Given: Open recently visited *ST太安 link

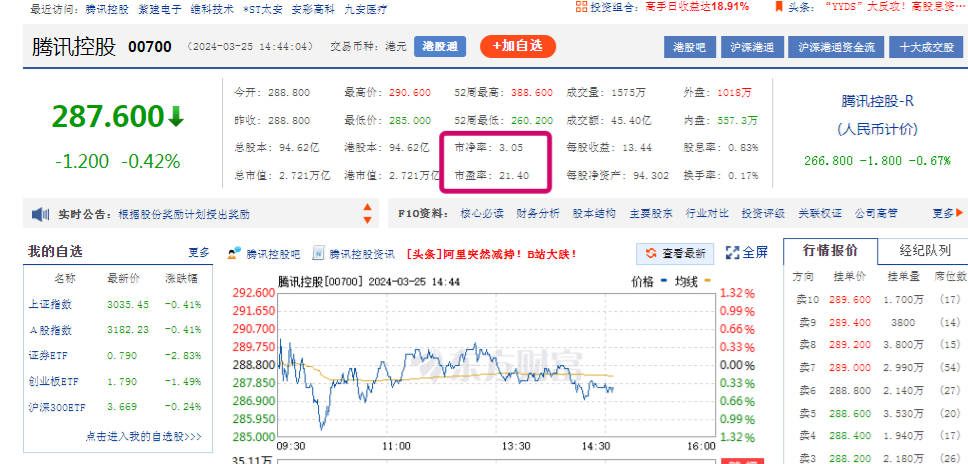Looking at the screenshot, I should click(264, 9).
